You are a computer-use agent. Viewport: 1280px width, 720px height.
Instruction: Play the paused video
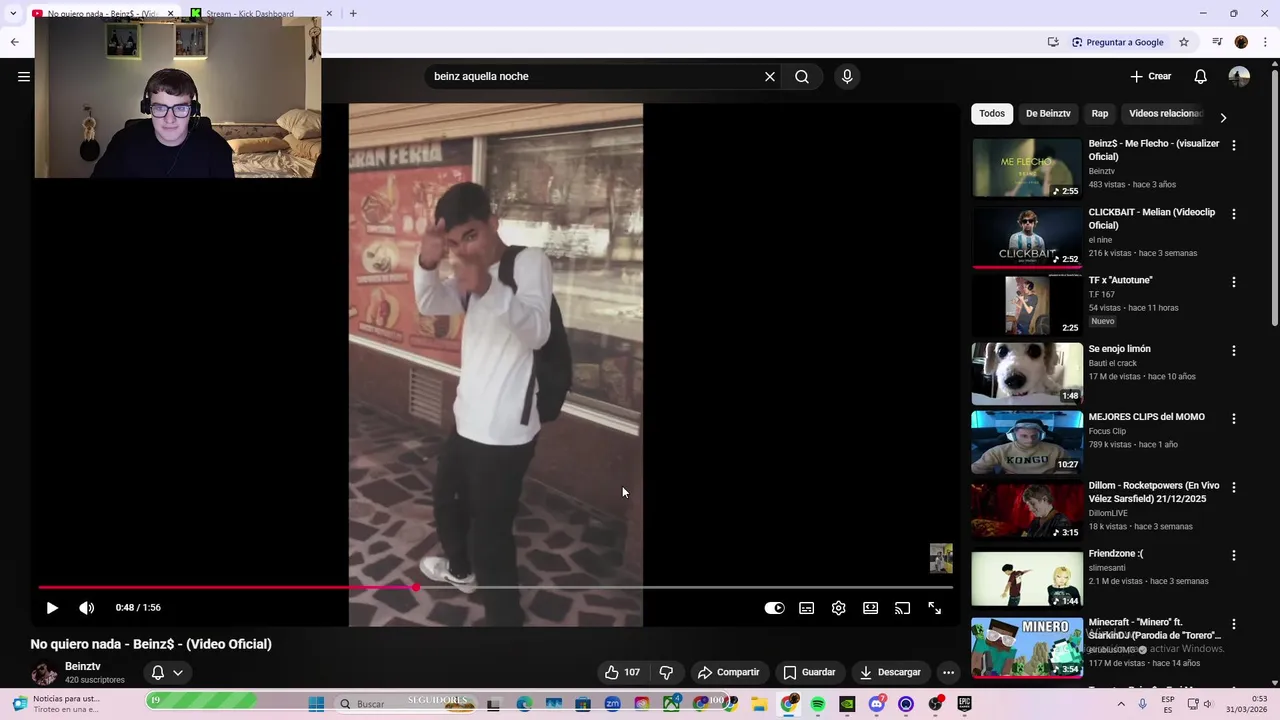[52, 607]
